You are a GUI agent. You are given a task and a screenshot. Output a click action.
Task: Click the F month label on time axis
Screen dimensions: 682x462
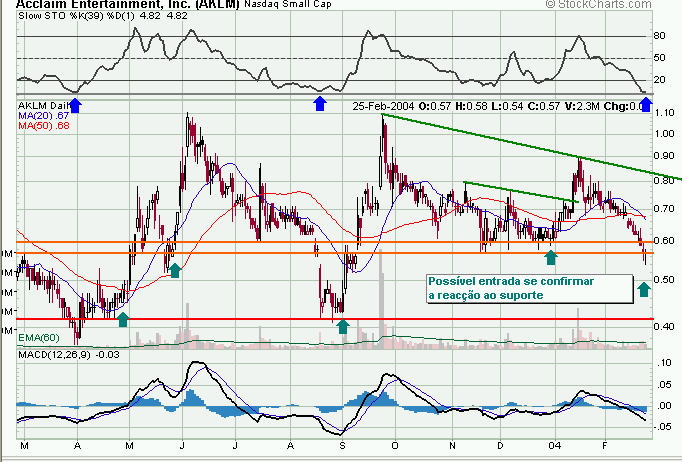point(605,446)
